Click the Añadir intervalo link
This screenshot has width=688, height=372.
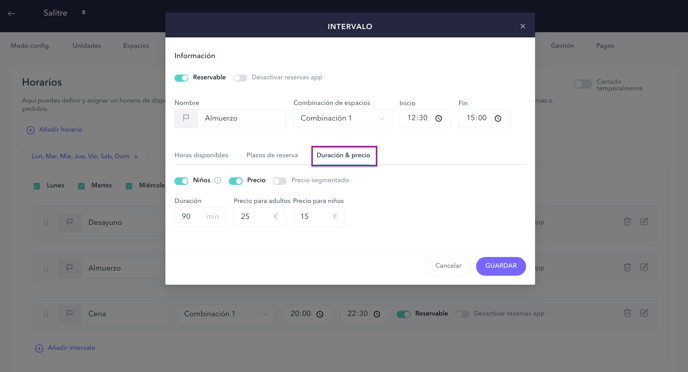(x=72, y=348)
